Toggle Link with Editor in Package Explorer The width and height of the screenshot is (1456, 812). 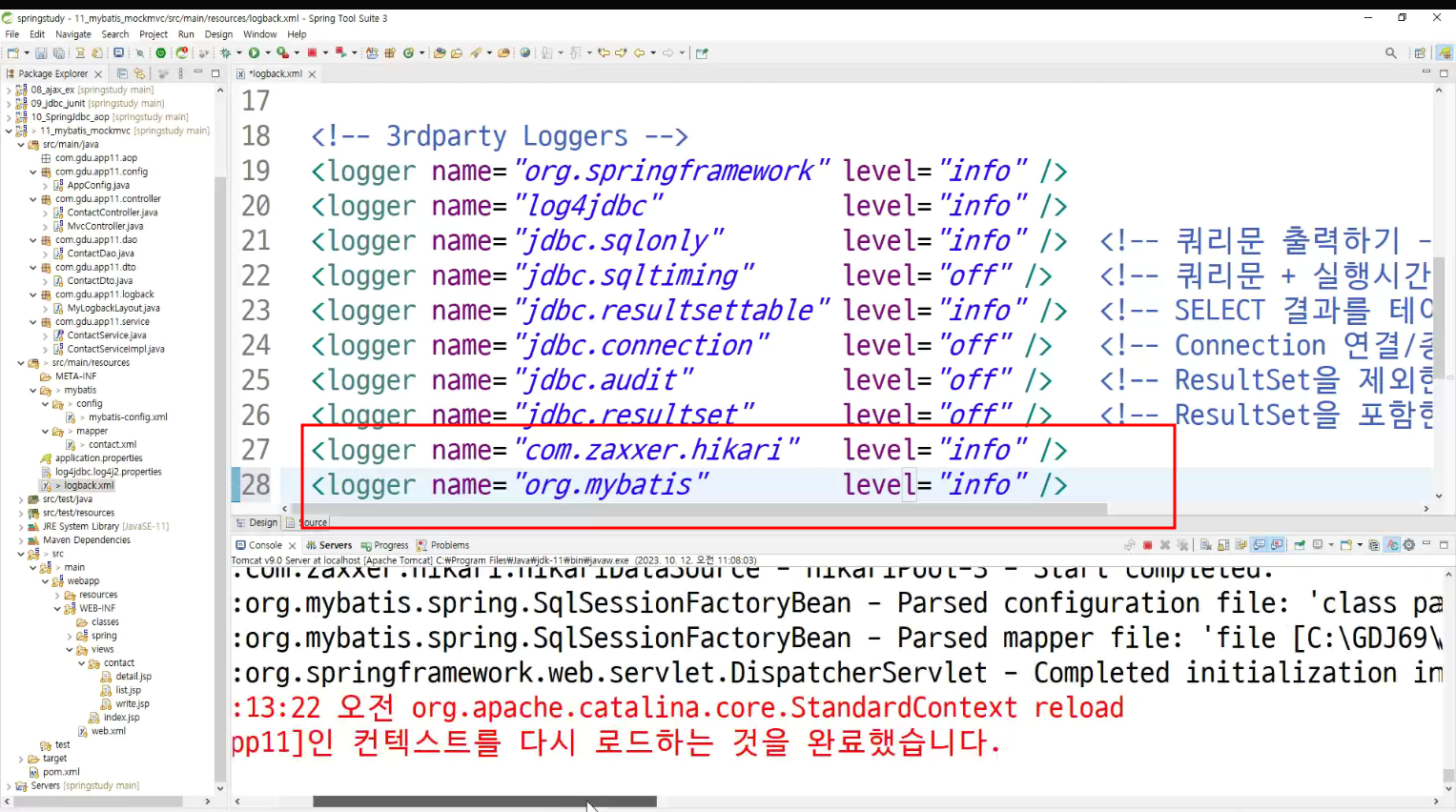coord(139,73)
